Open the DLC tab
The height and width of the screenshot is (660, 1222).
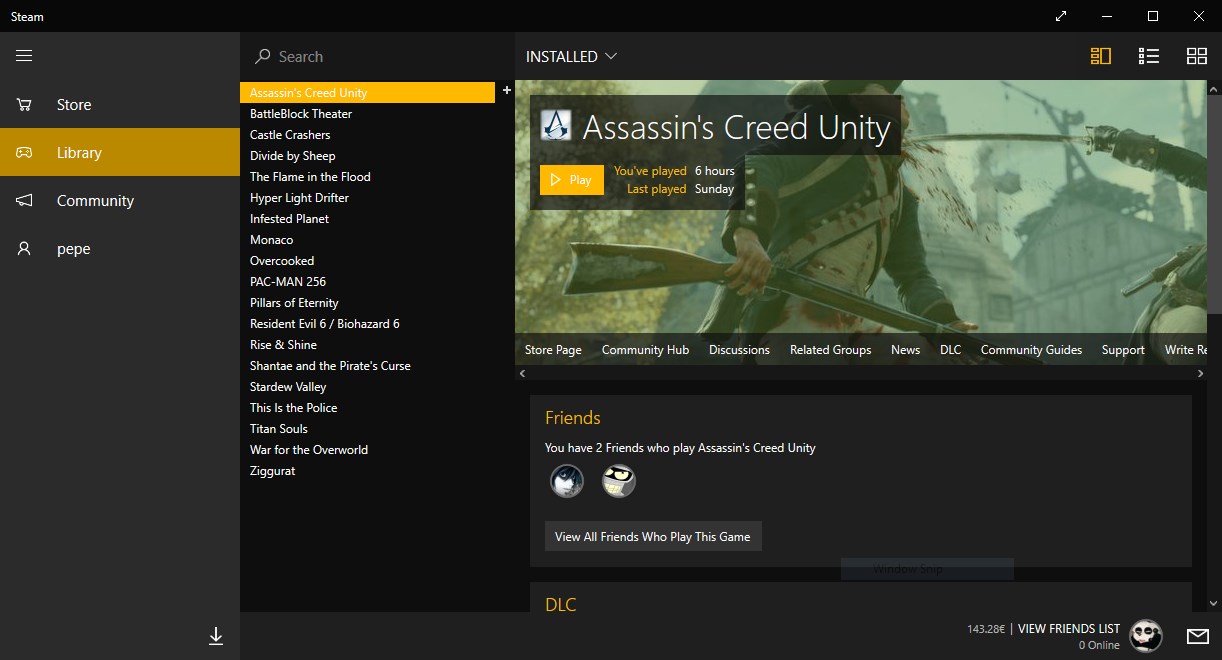(950, 350)
